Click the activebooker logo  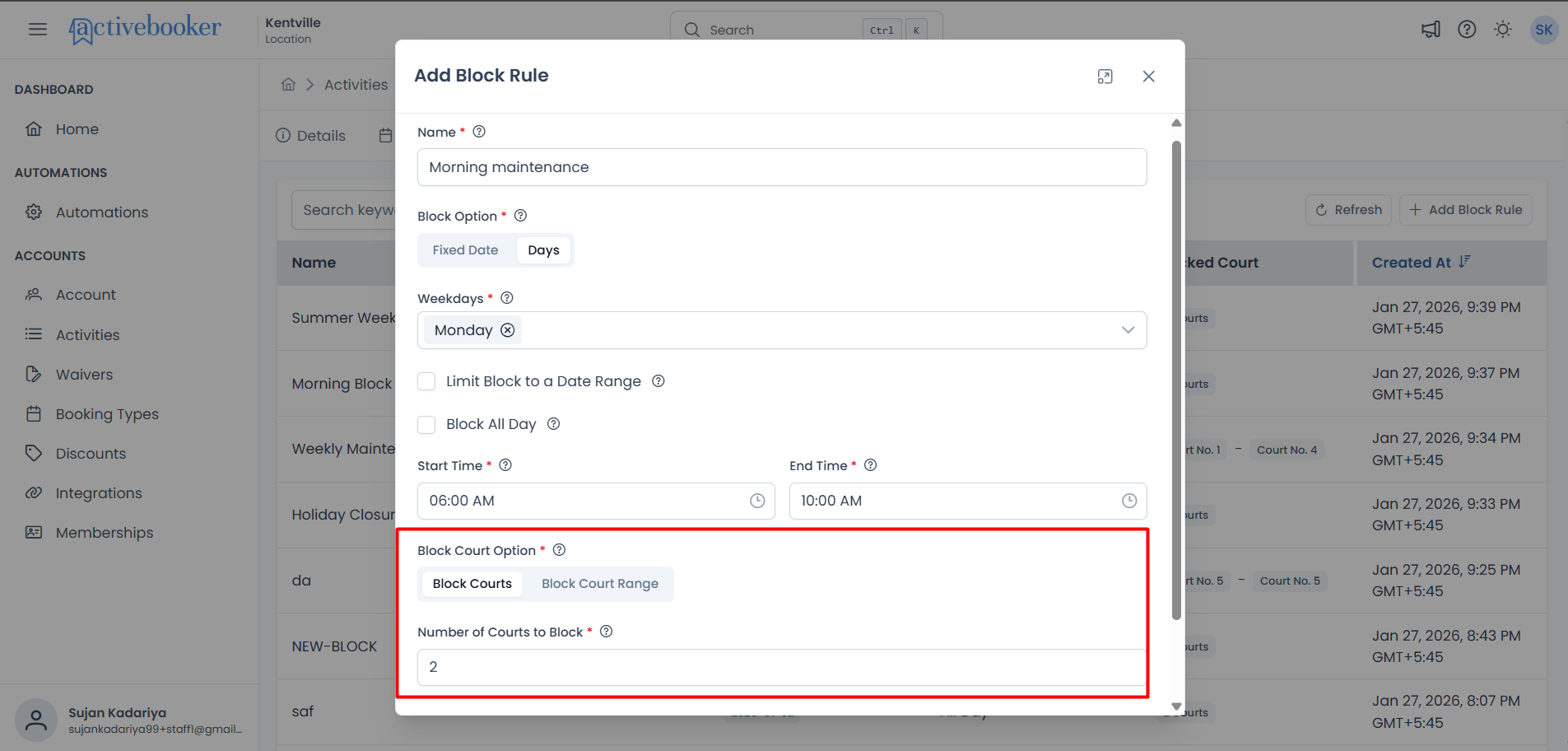(x=145, y=30)
